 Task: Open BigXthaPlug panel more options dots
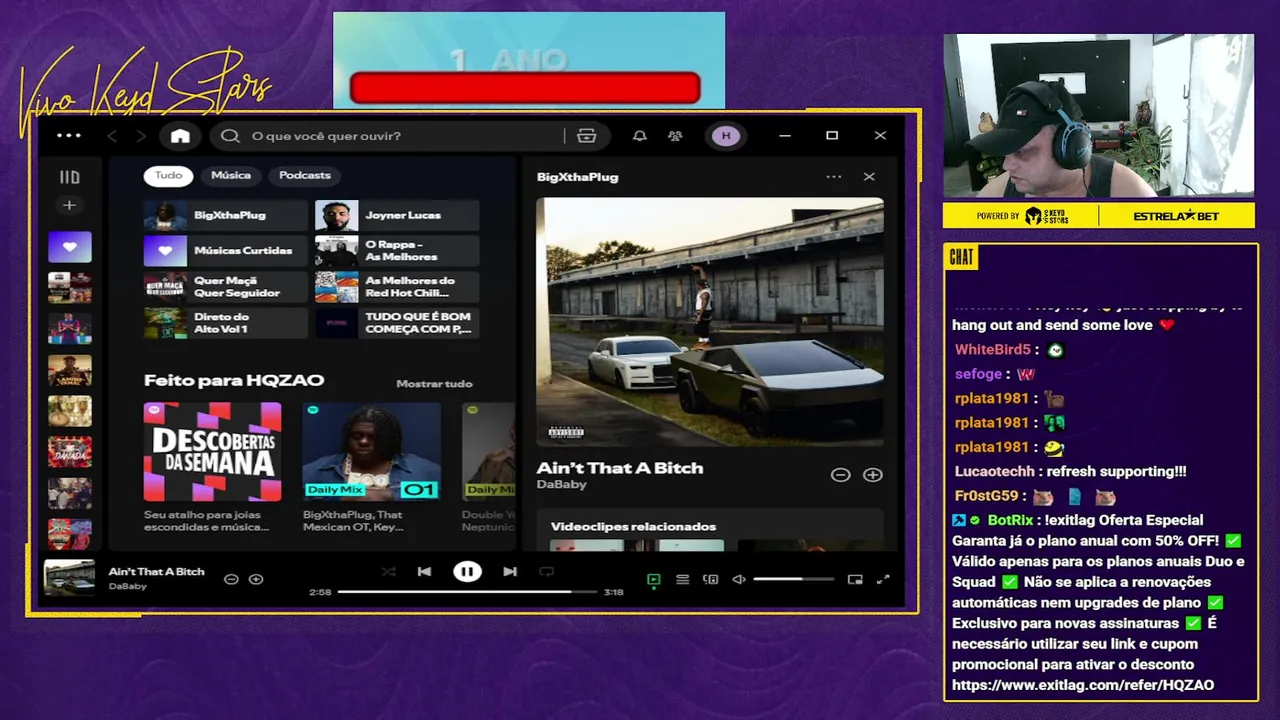point(834,177)
